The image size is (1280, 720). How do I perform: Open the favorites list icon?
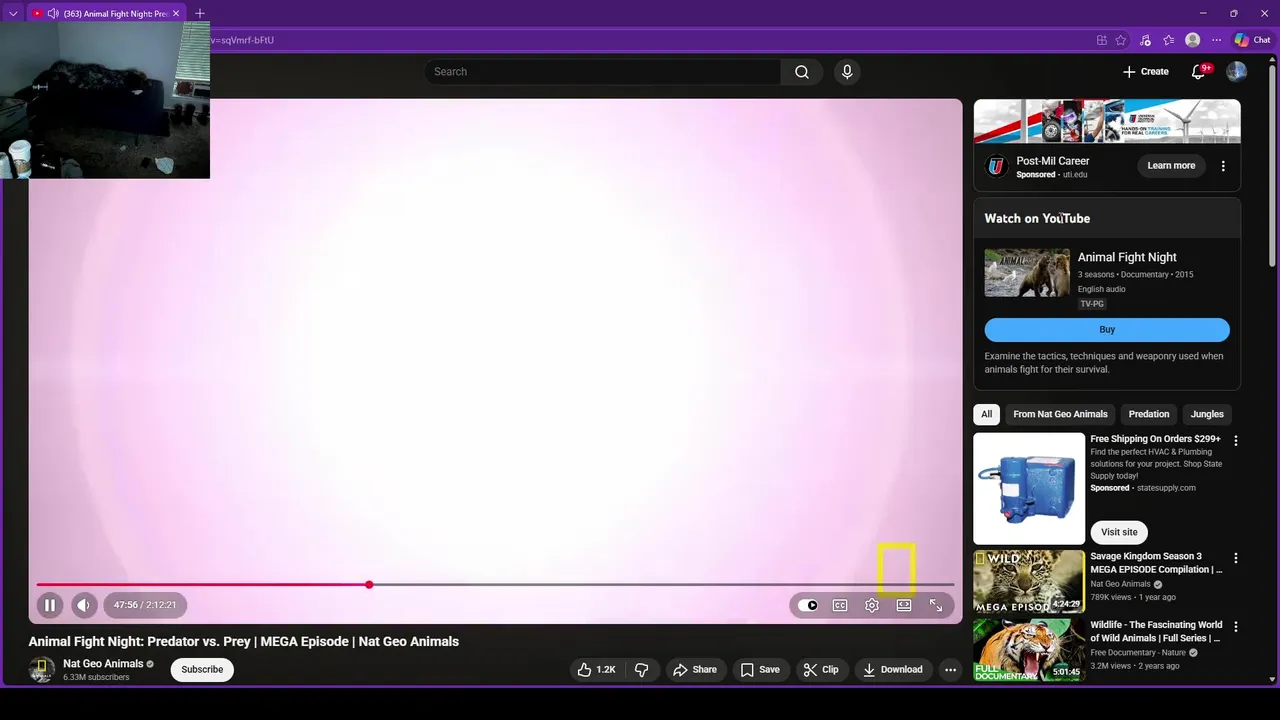pyautogui.click(x=1168, y=40)
